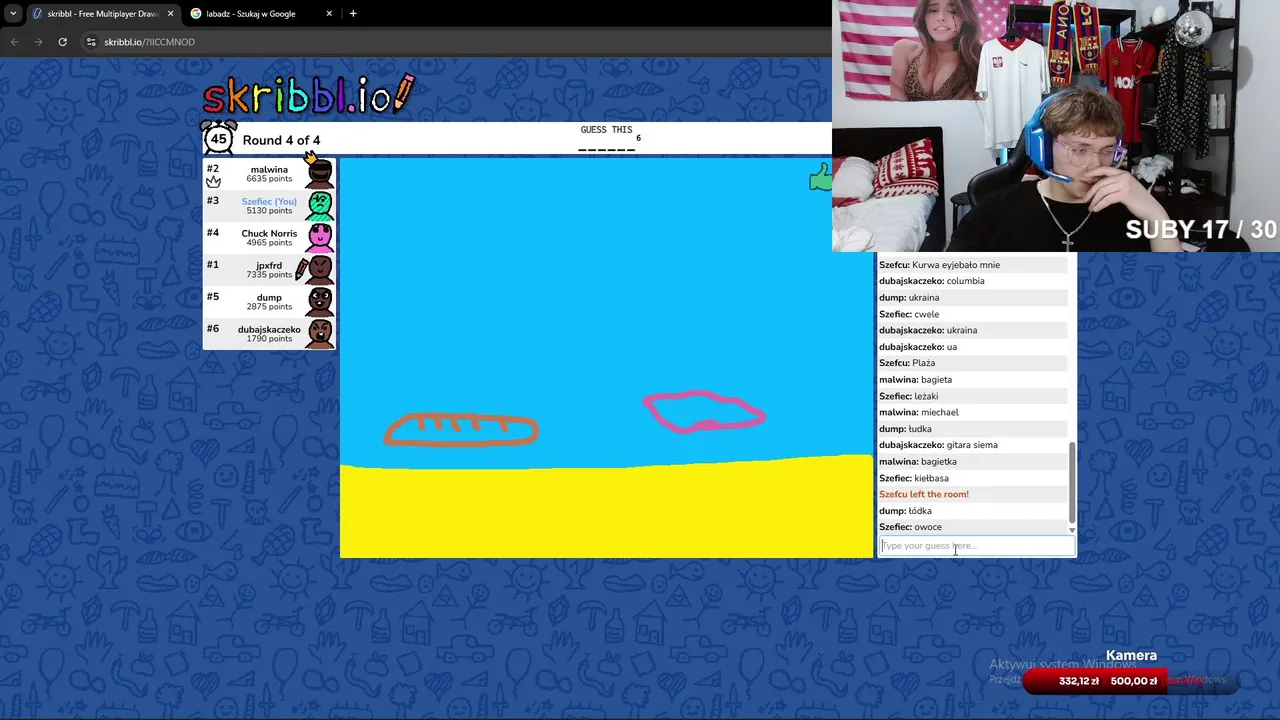1280x720 pixels.
Task: Click the crown icon under rank #2
Action: pos(213,182)
